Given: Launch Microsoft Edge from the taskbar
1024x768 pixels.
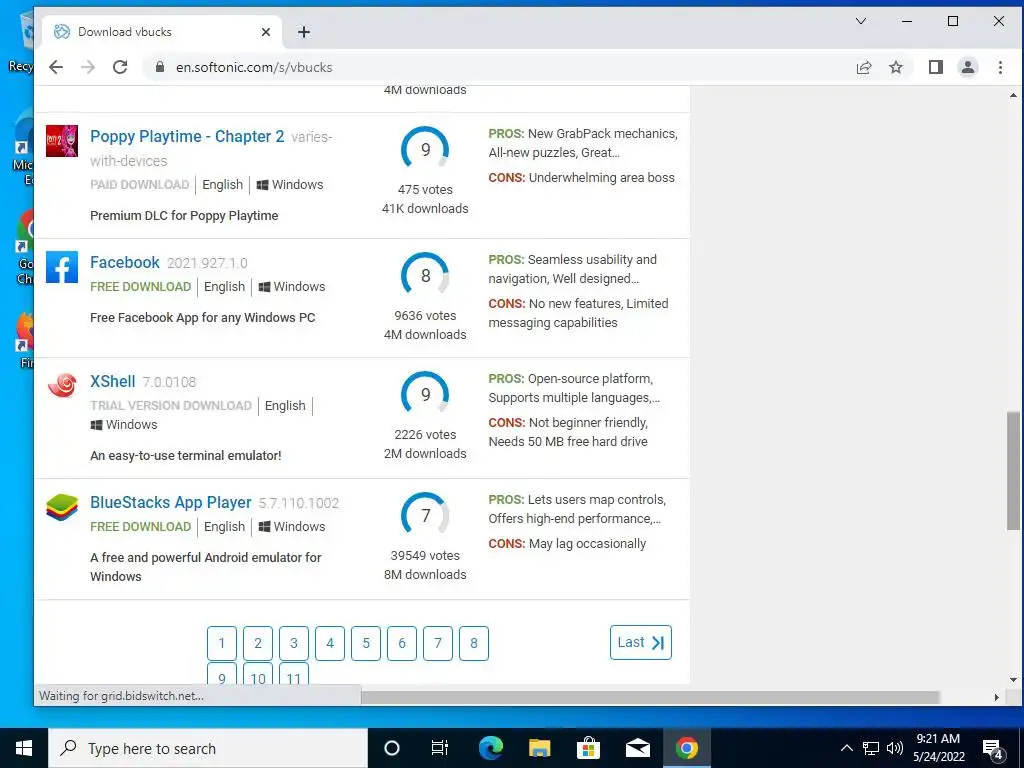Looking at the screenshot, I should (x=490, y=748).
